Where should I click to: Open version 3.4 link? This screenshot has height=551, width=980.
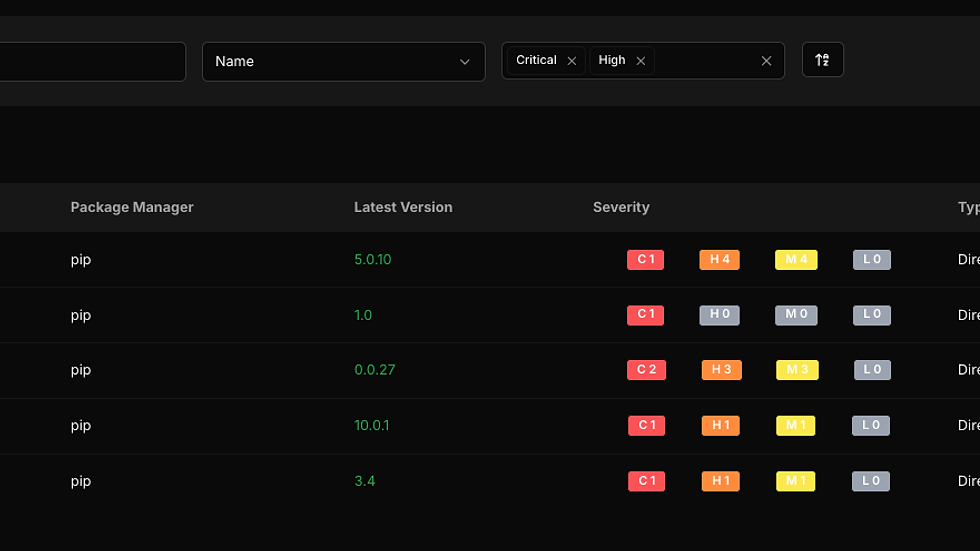point(364,481)
